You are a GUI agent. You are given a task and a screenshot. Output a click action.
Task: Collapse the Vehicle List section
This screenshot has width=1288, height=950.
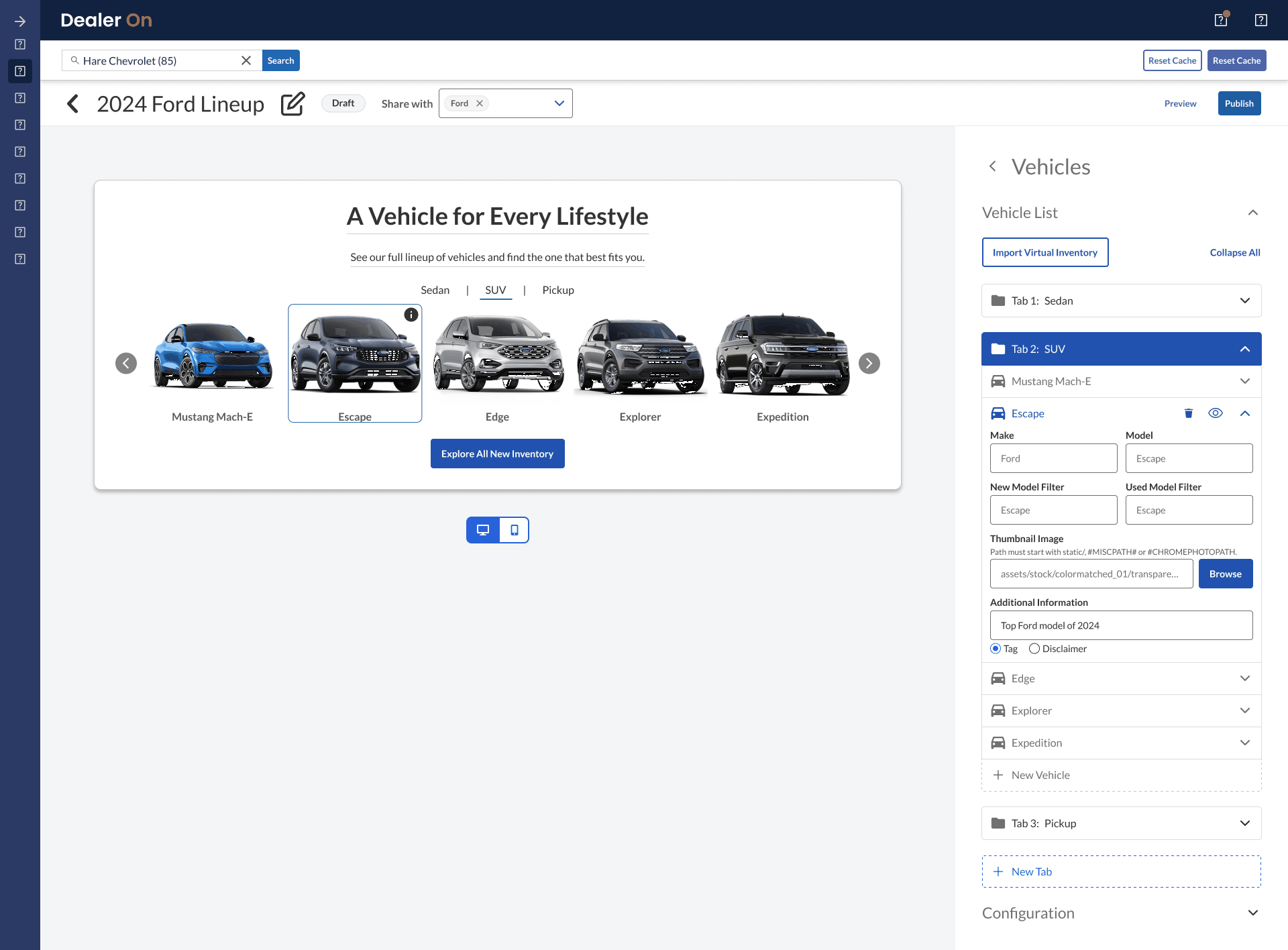point(1253,213)
